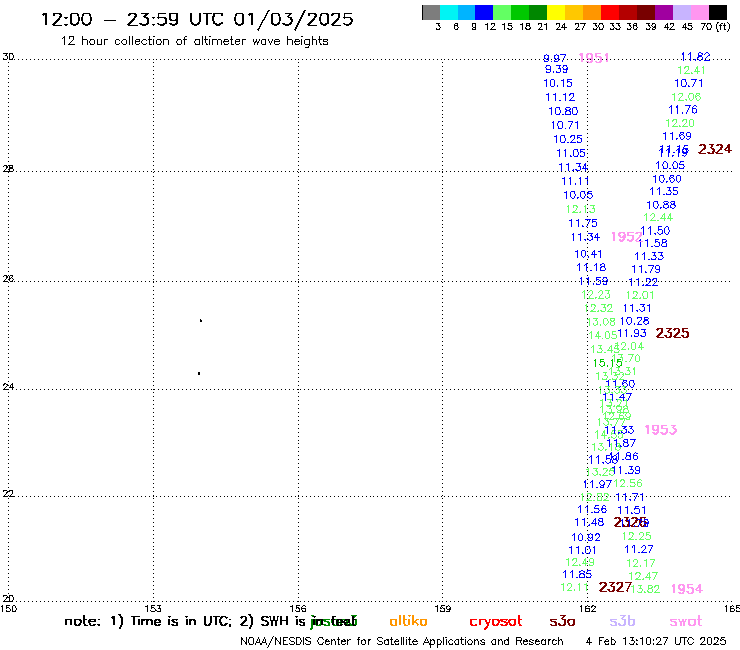Click the latitude axis label 24
The image size is (740, 650).
pyautogui.click(x=8, y=387)
